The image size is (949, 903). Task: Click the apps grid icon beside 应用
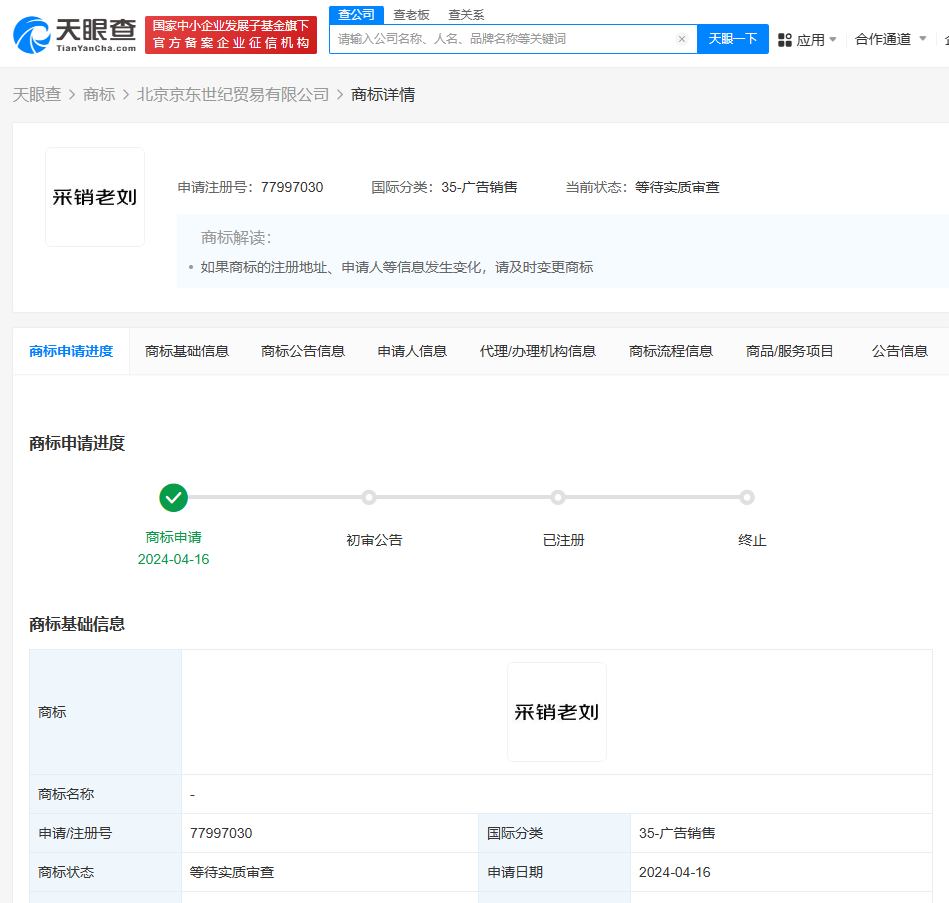tap(786, 38)
